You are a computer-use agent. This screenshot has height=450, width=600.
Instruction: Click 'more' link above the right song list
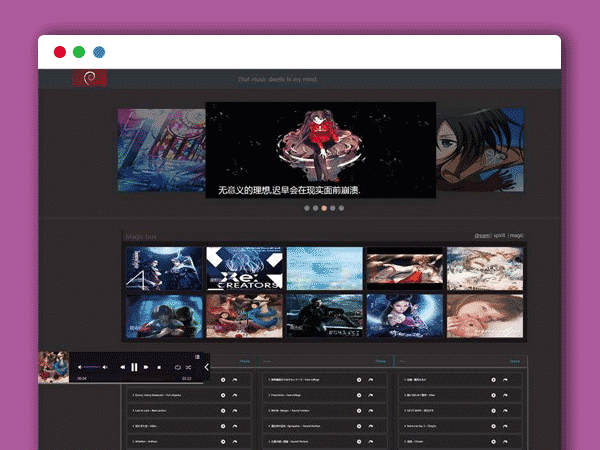pos(515,361)
